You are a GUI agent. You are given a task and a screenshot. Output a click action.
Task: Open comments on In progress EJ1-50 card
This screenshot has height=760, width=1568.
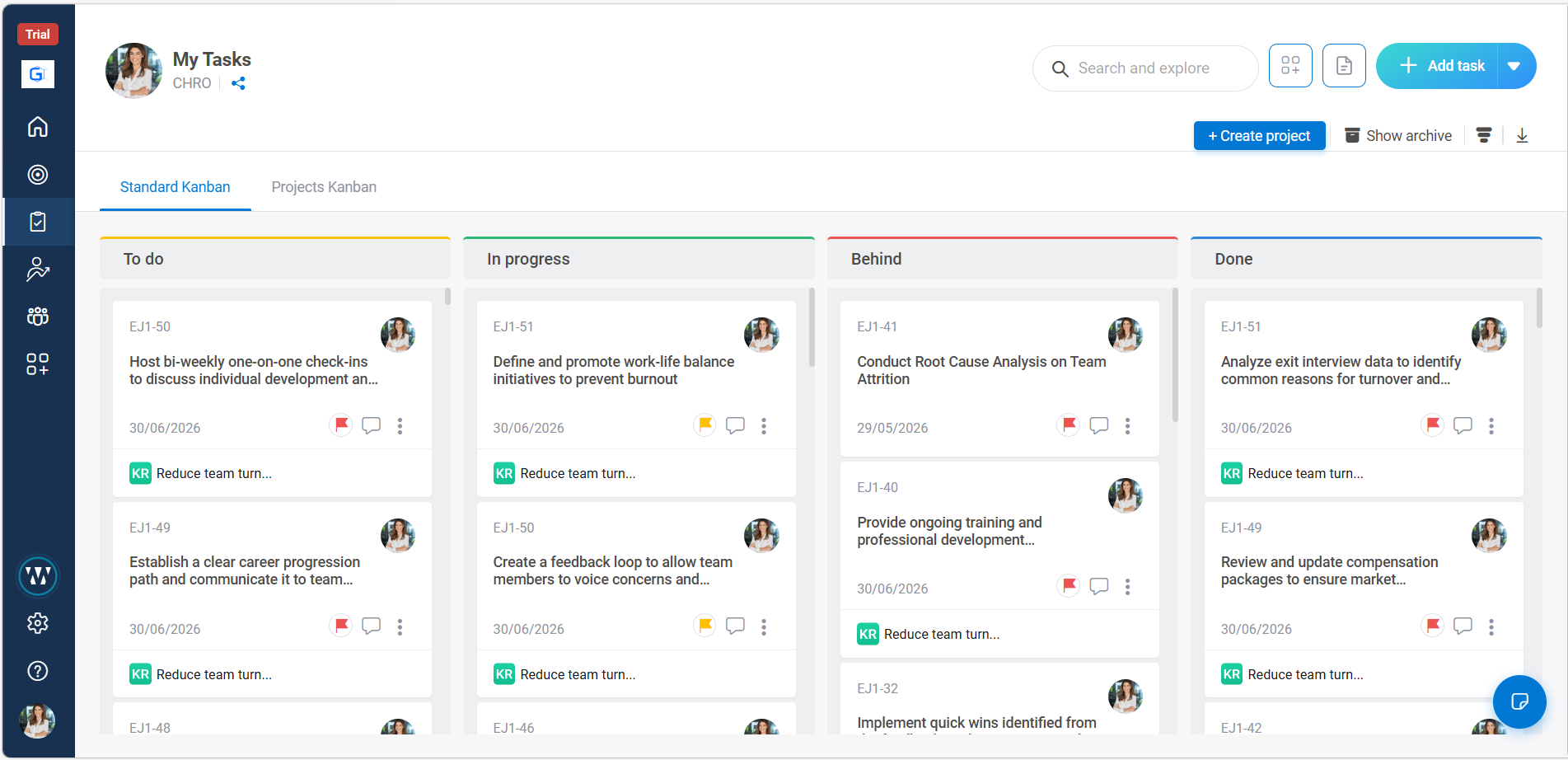735,626
